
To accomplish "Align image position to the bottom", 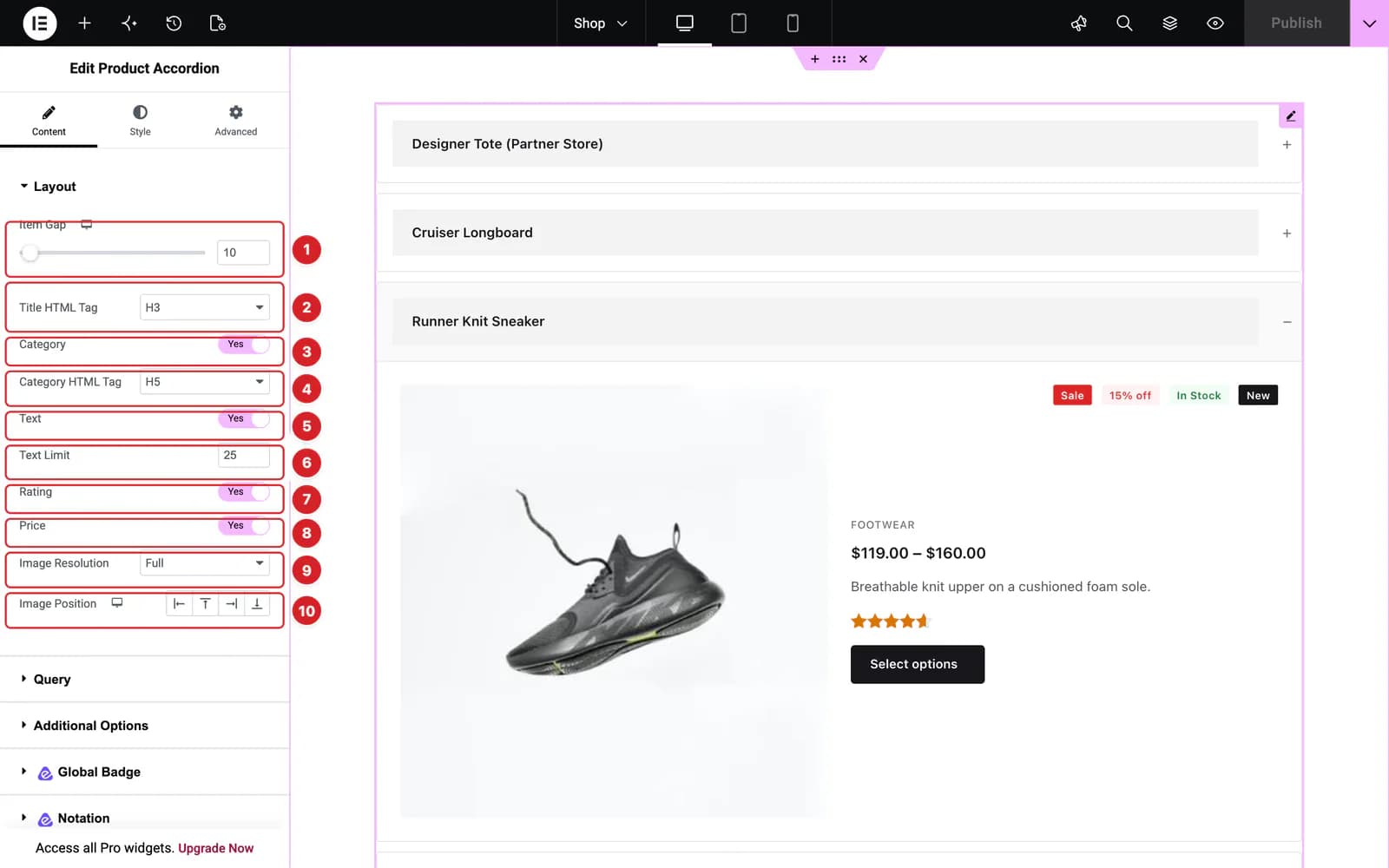I will coord(257,604).
